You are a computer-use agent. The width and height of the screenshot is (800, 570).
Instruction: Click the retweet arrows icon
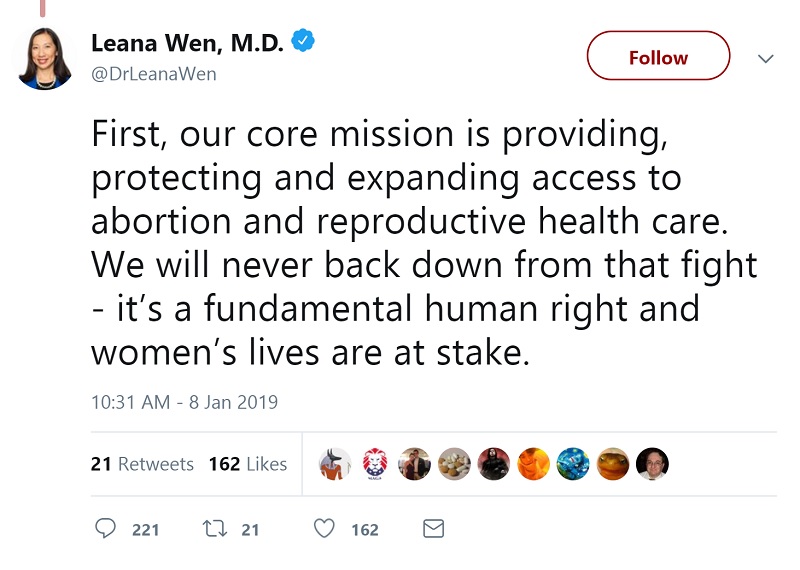pos(213,529)
